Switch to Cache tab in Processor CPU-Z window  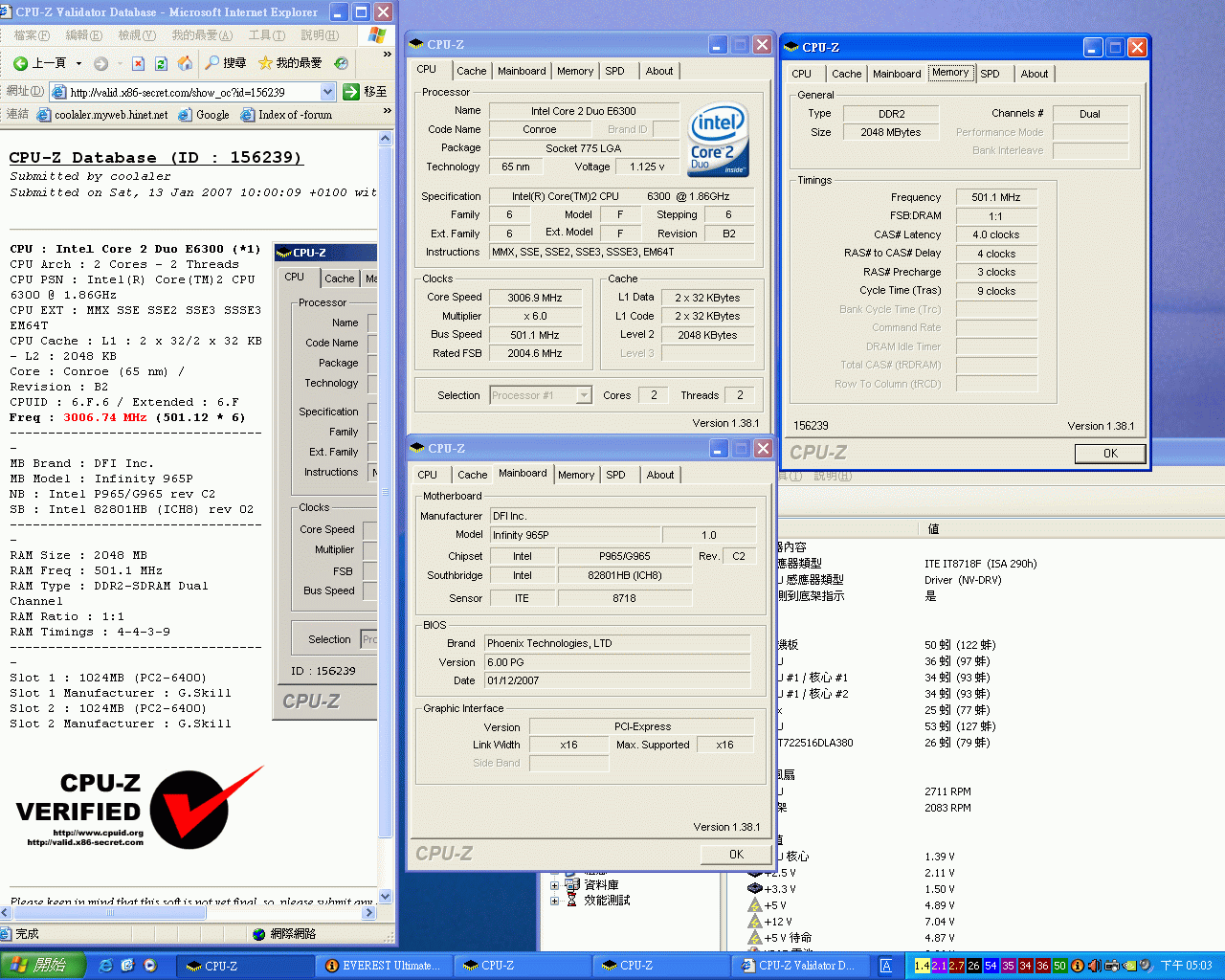coord(471,71)
